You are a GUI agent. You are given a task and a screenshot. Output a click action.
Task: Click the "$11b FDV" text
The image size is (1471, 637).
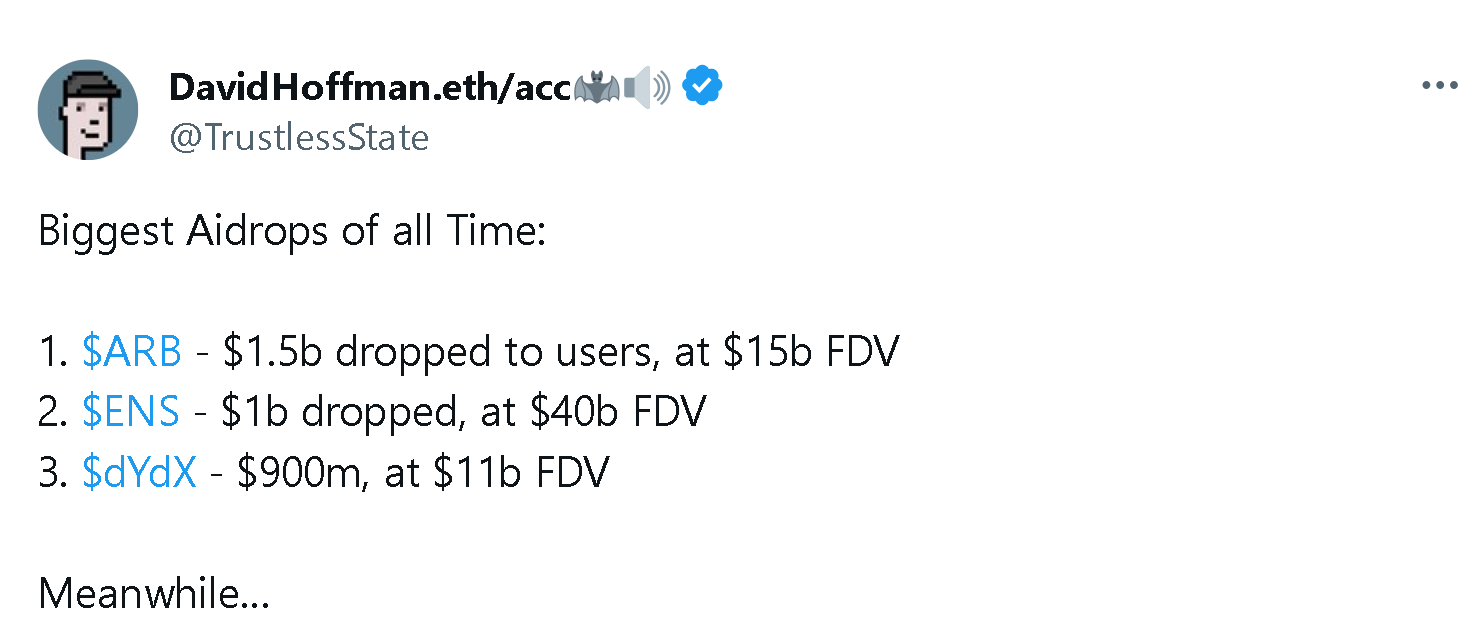(521, 472)
